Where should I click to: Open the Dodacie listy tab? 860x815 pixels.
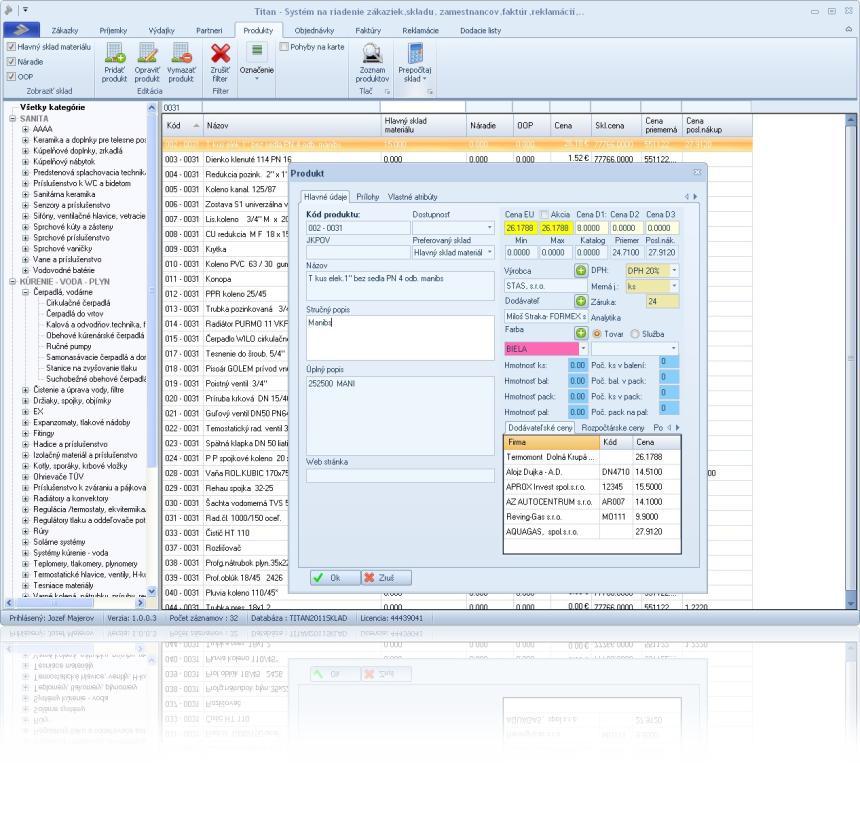(x=480, y=30)
